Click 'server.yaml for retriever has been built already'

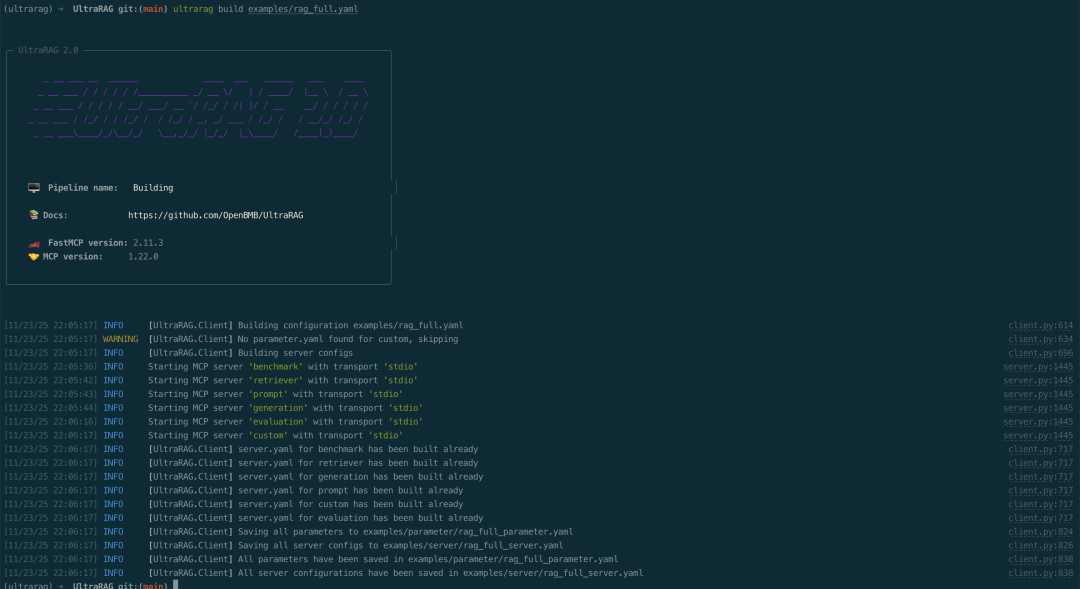[x=358, y=463]
